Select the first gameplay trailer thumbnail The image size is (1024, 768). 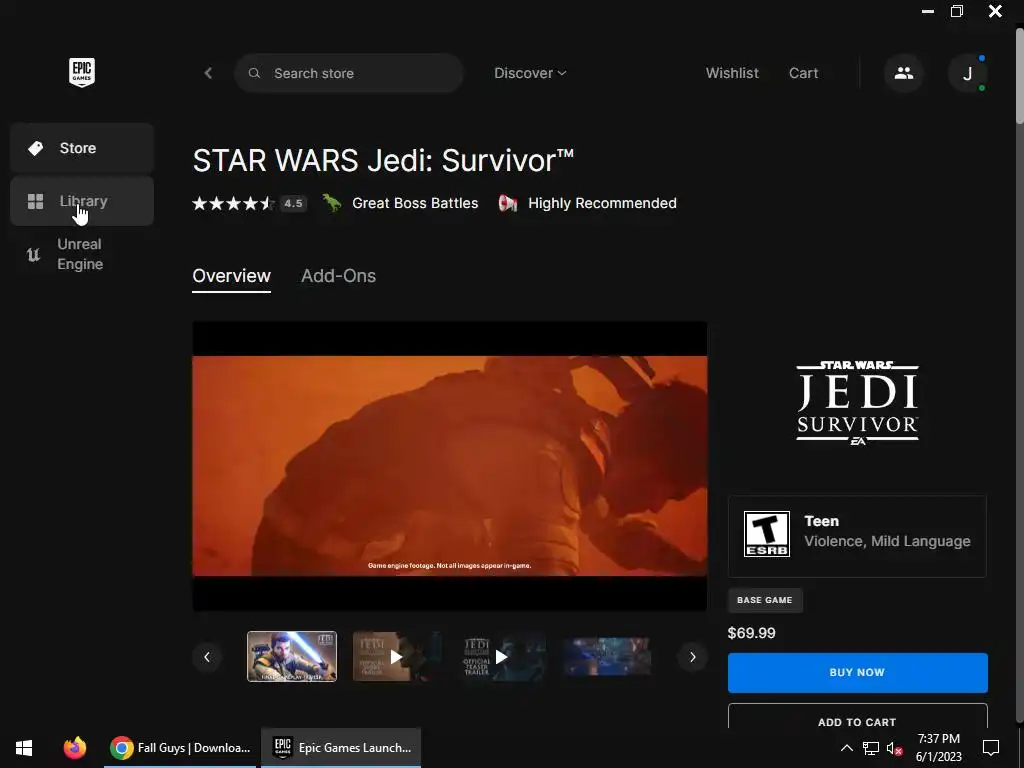(x=292, y=656)
